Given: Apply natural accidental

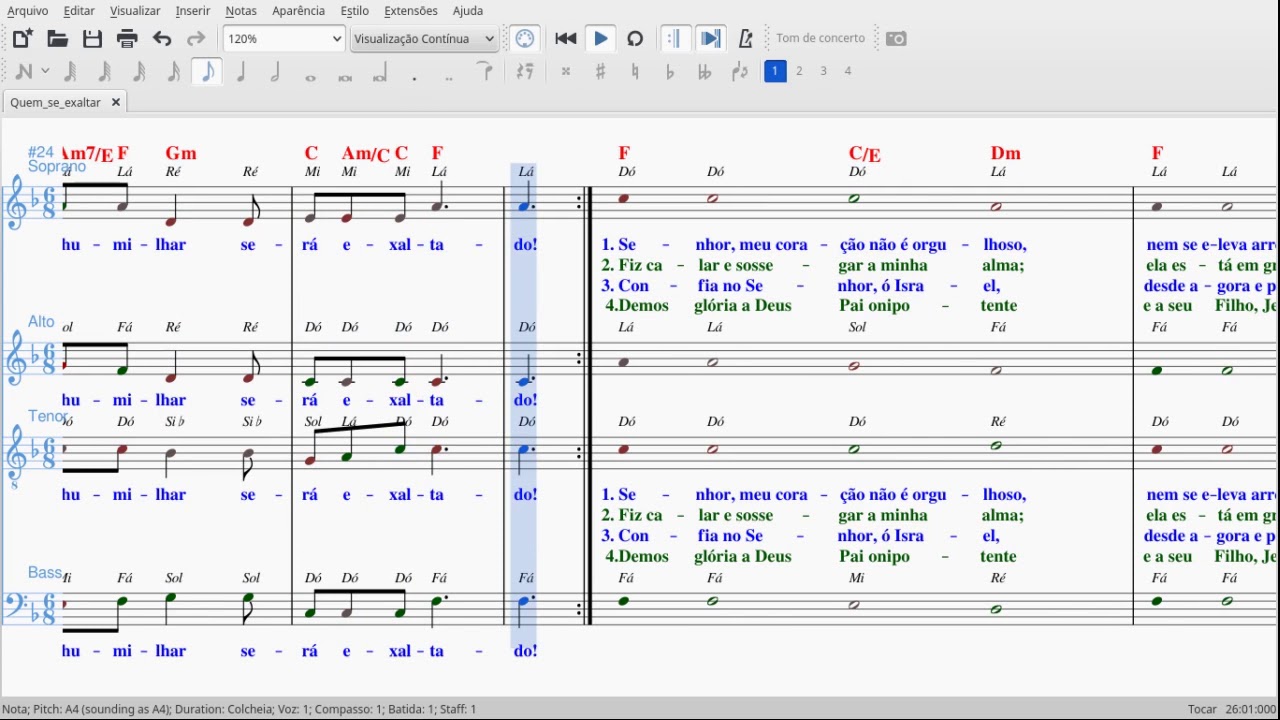Looking at the screenshot, I should tap(635, 71).
